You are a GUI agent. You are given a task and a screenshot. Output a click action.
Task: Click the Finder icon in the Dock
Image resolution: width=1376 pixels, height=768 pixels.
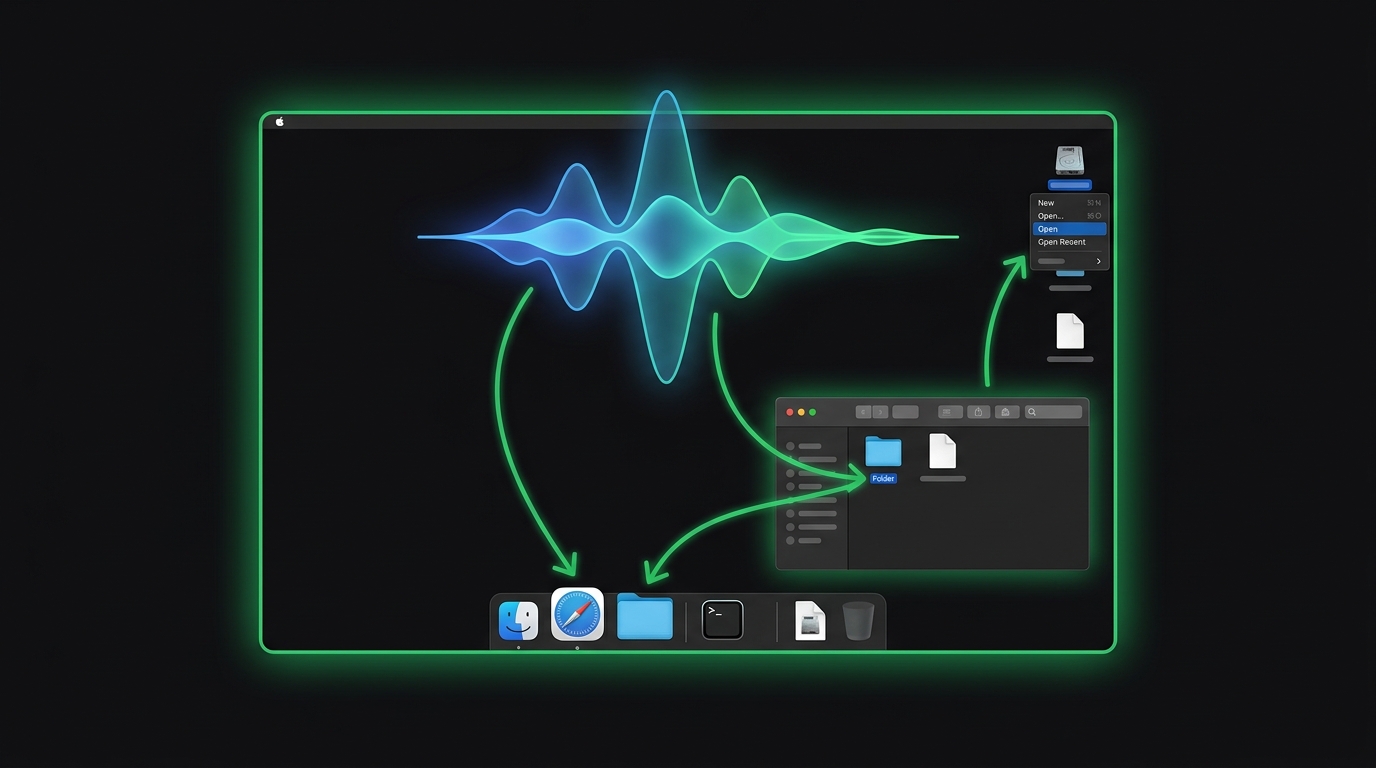tap(518, 620)
